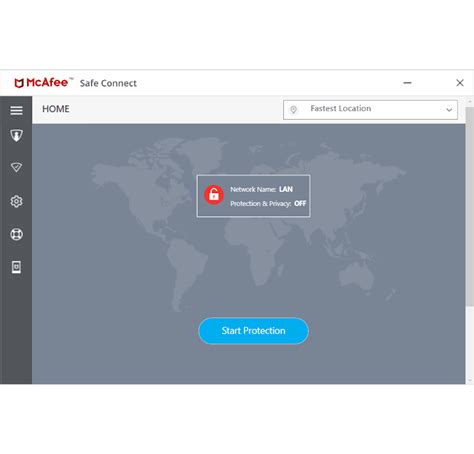The width and height of the screenshot is (474, 454).
Task: Click the Protection & Privacy: OFF text
Action: 268,203
